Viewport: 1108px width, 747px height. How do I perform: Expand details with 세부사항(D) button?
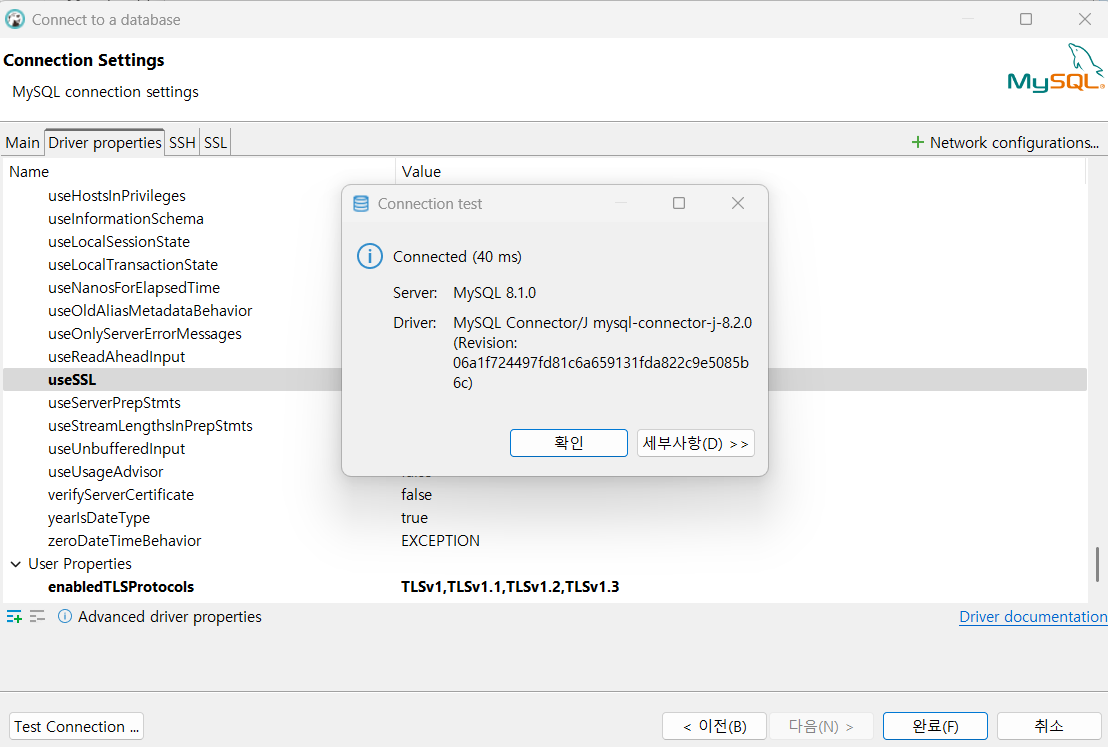coord(695,443)
